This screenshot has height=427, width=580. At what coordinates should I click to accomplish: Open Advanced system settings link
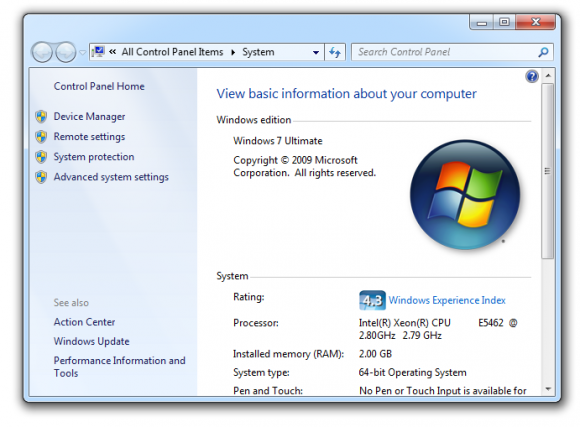click(111, 177)
